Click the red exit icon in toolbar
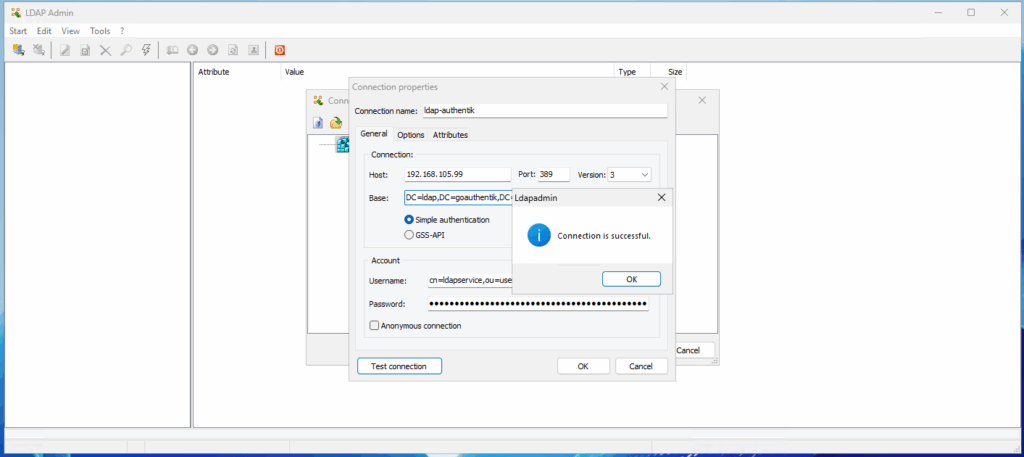The image size is (1024, 457). 280,49
